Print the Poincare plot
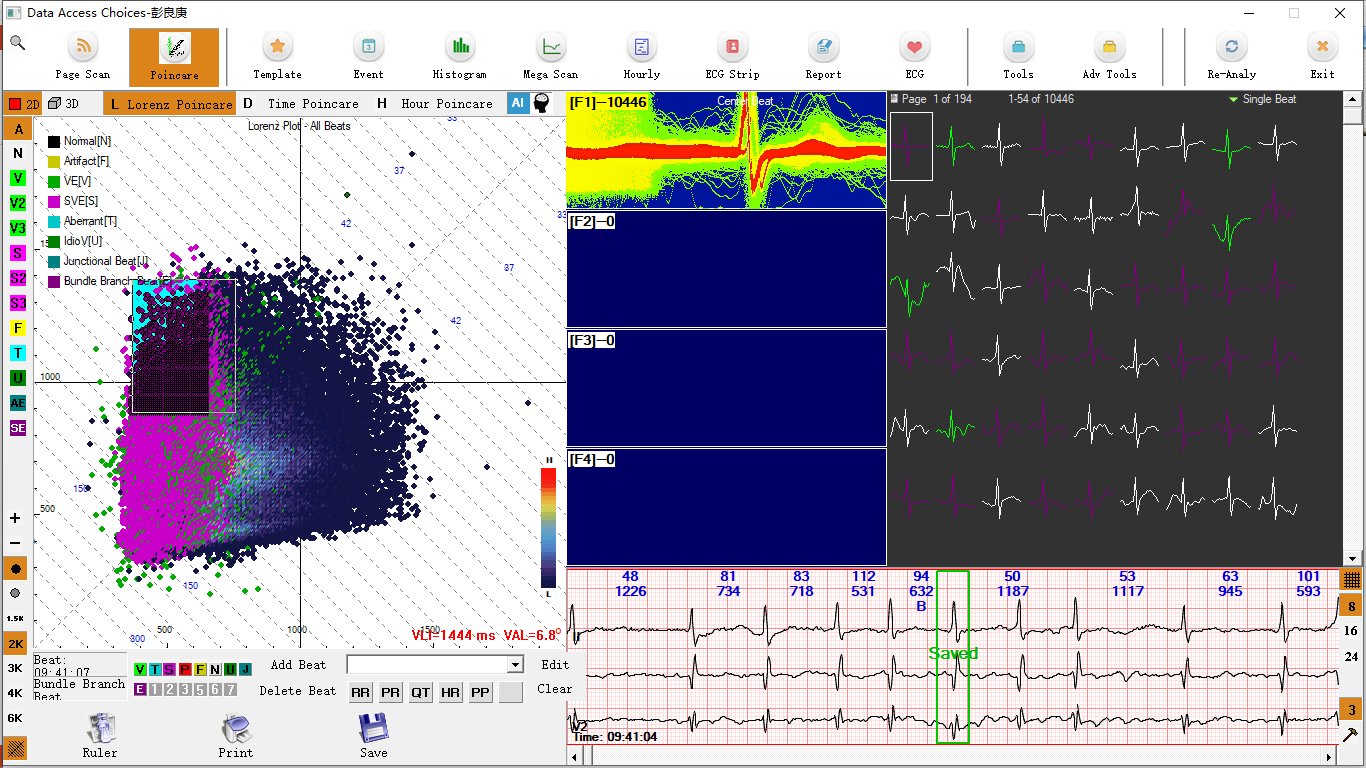 pos(236,735)
